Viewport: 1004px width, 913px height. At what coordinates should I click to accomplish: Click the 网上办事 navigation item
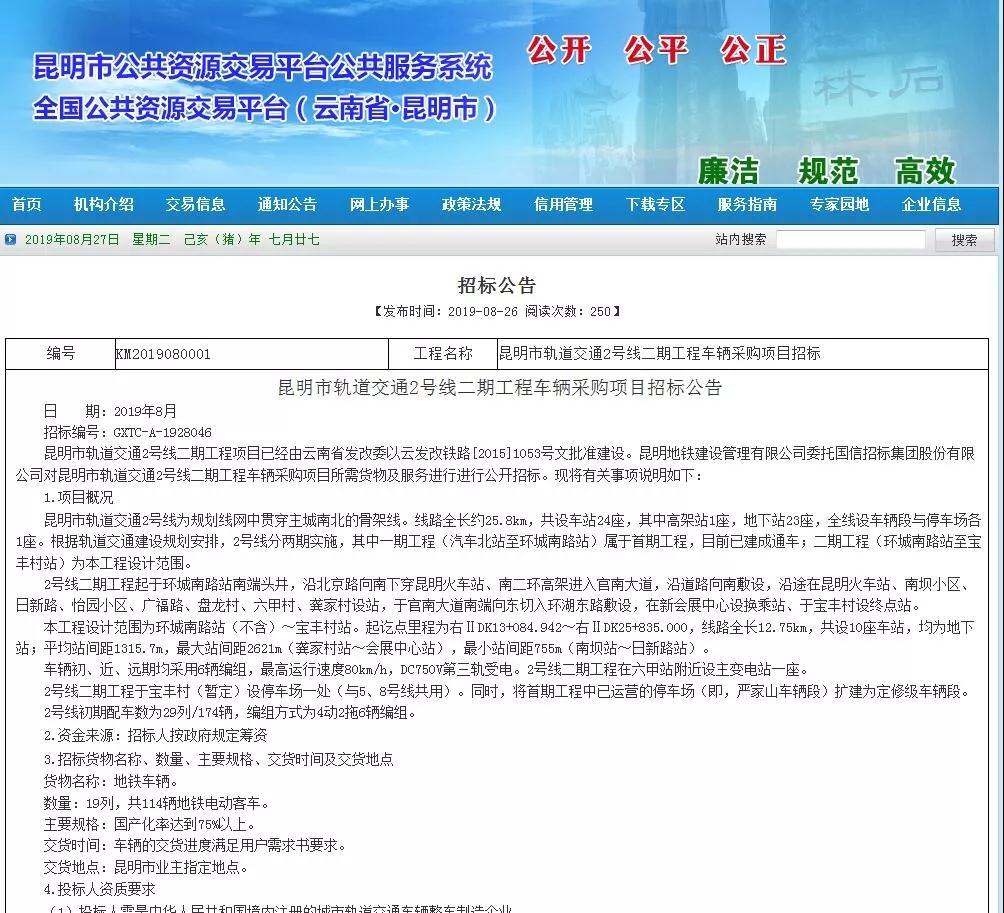379,205
